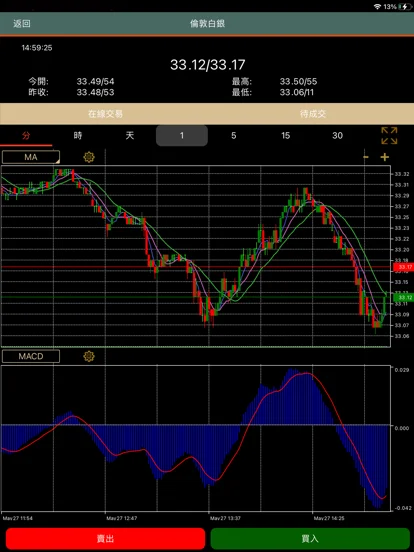Screen dimensions: 414x552
Task: Switch to the 時 hourly tab
Action: click(x=78, y=136)
